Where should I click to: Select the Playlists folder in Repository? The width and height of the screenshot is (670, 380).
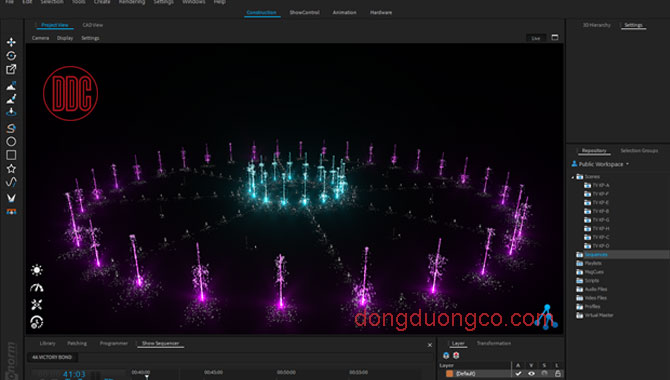593,263
